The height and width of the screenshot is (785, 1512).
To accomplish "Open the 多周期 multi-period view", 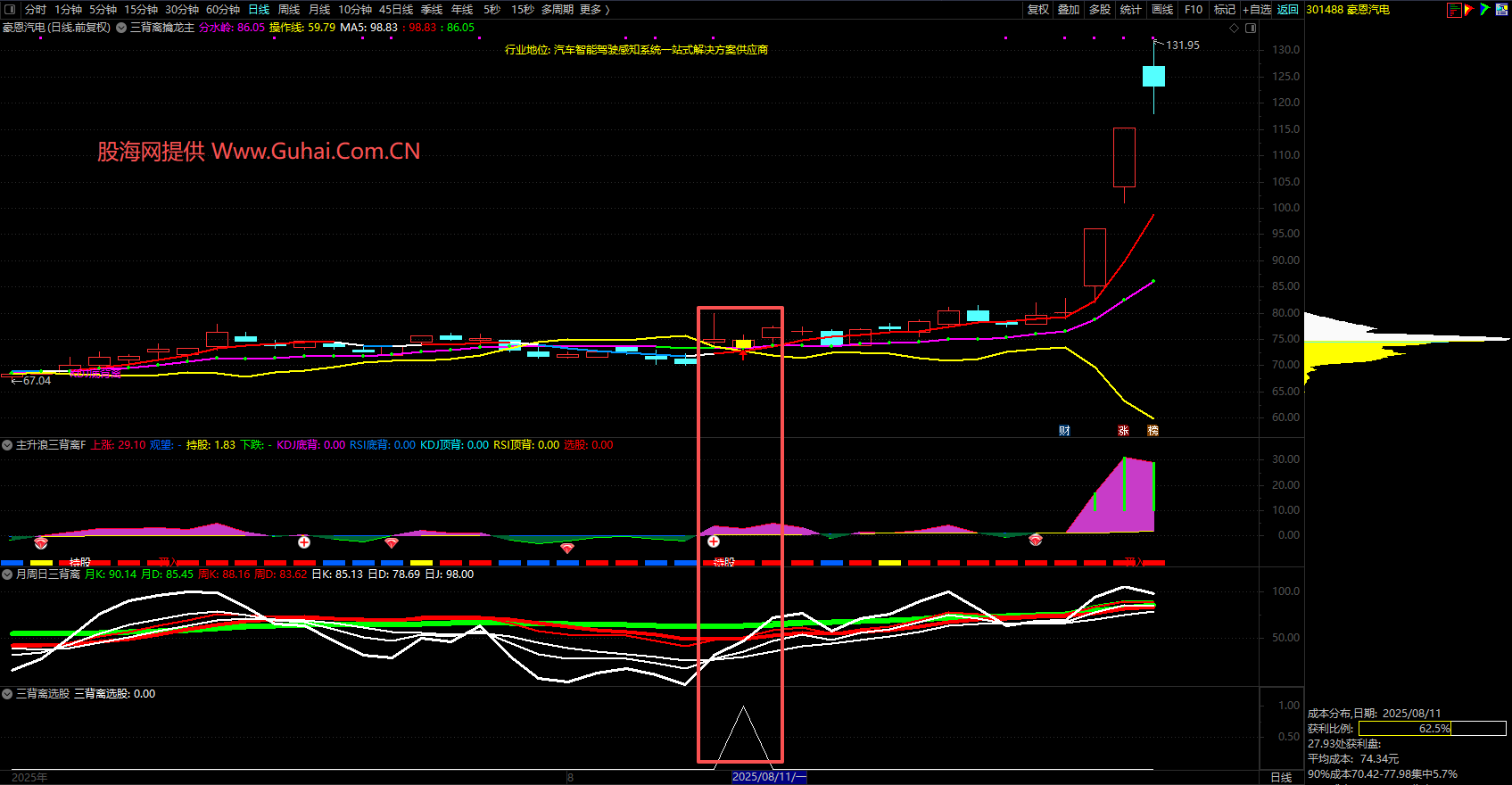I will tap(558, 10).
